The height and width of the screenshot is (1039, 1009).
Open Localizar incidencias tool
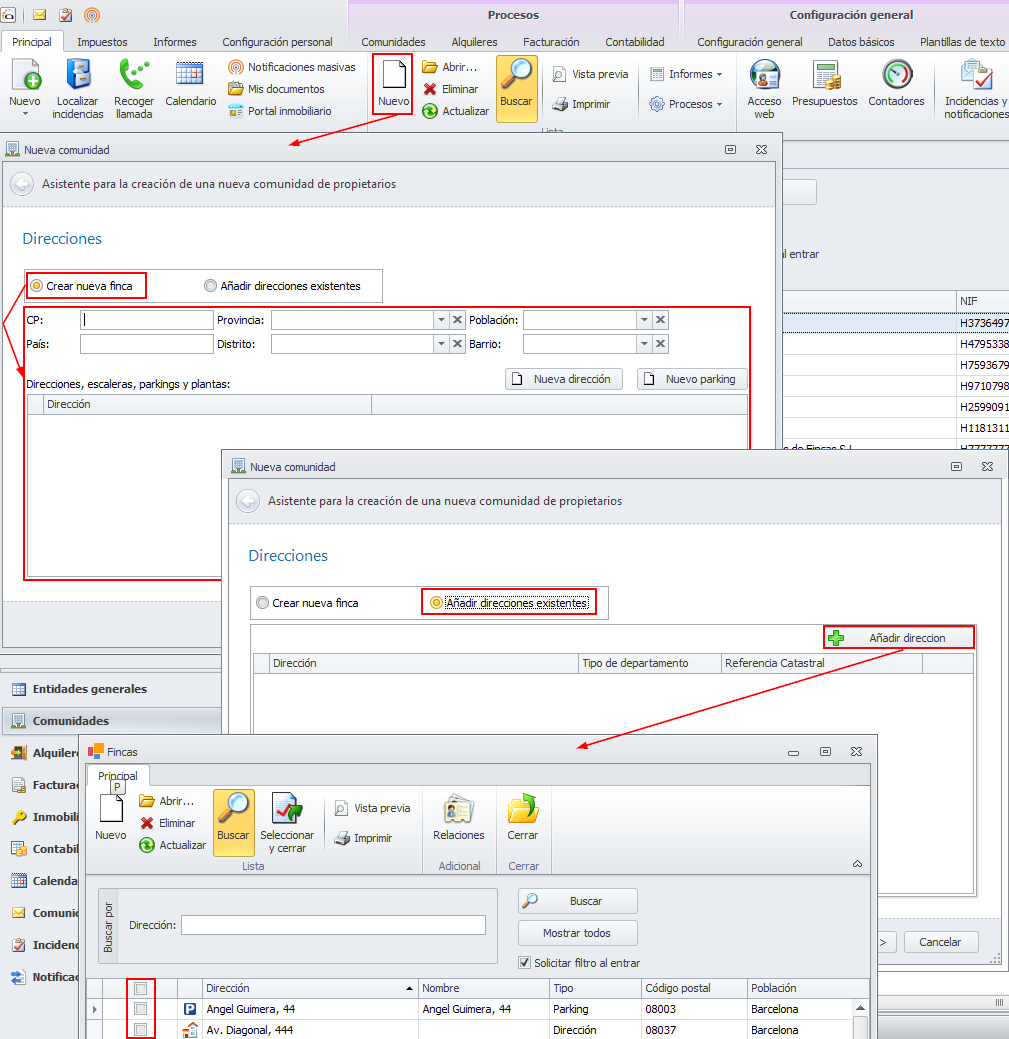(x=78, y=89)
